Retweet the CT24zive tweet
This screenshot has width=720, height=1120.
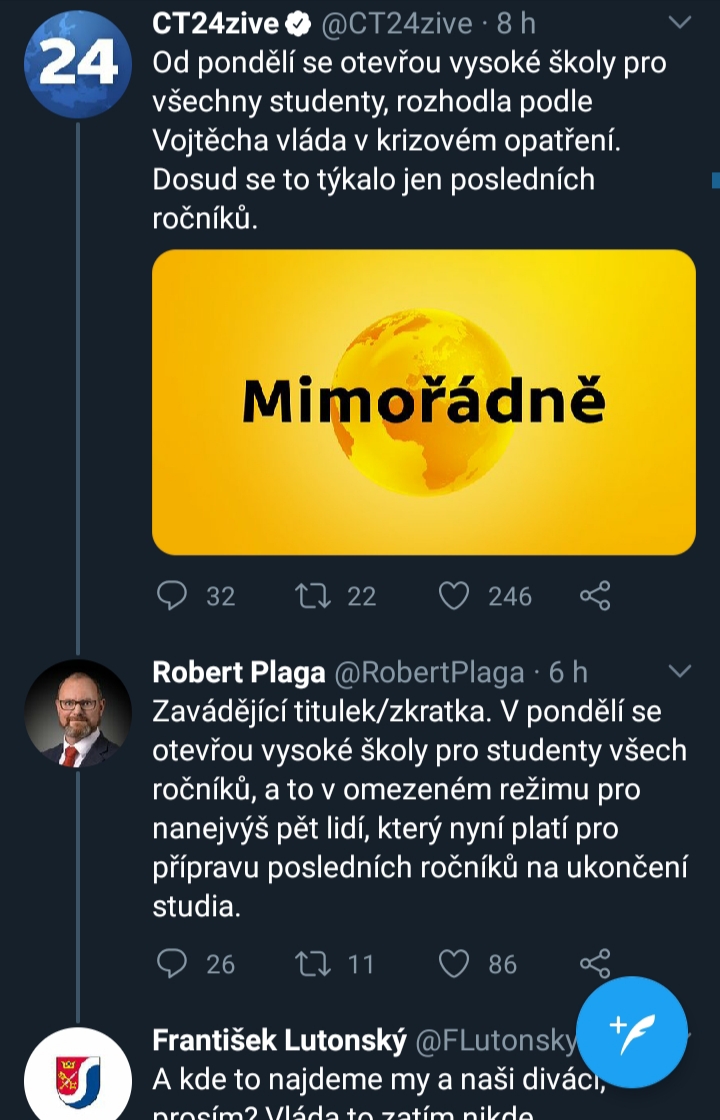click(x=313, y=596)
